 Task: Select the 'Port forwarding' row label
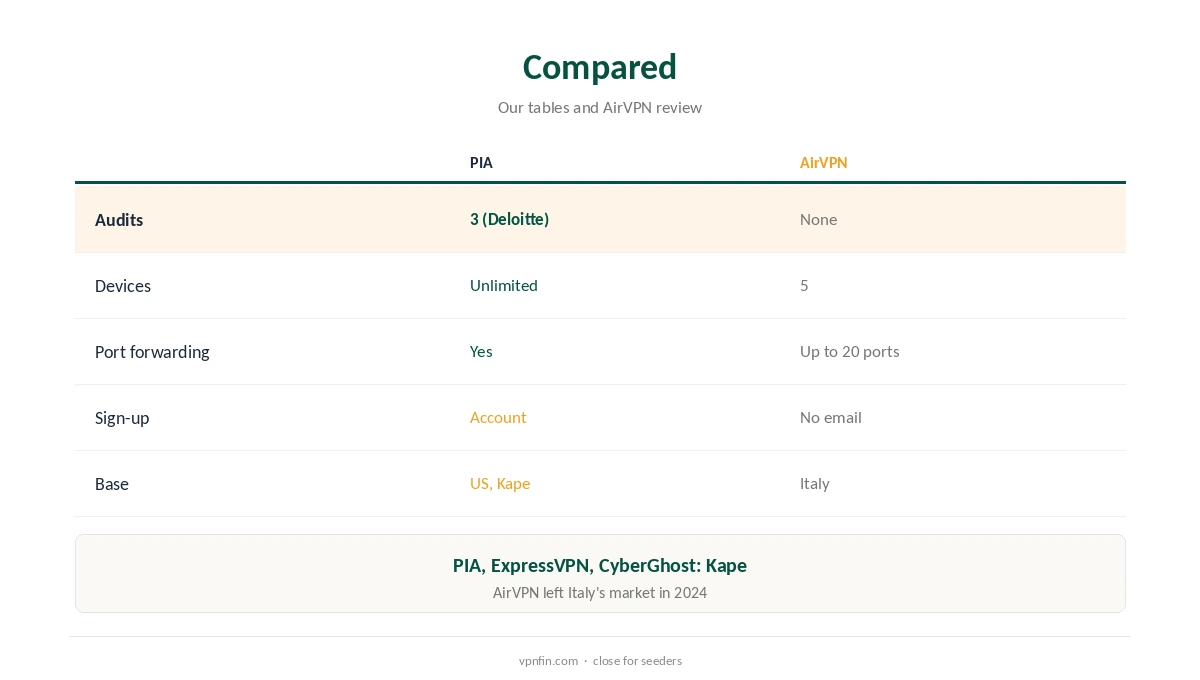pyautogui.click(x=152, y=352)
